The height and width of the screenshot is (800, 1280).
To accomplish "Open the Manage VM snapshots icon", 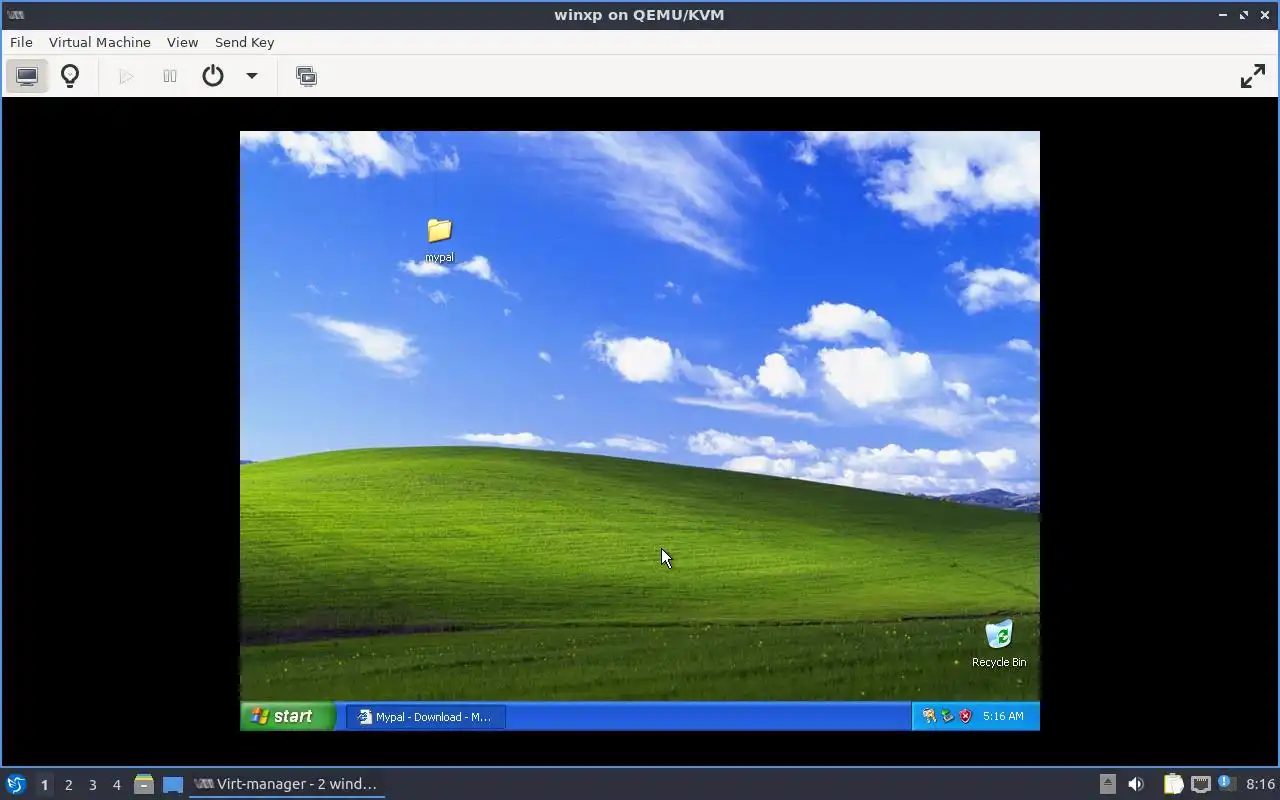I will click(307, 76).
